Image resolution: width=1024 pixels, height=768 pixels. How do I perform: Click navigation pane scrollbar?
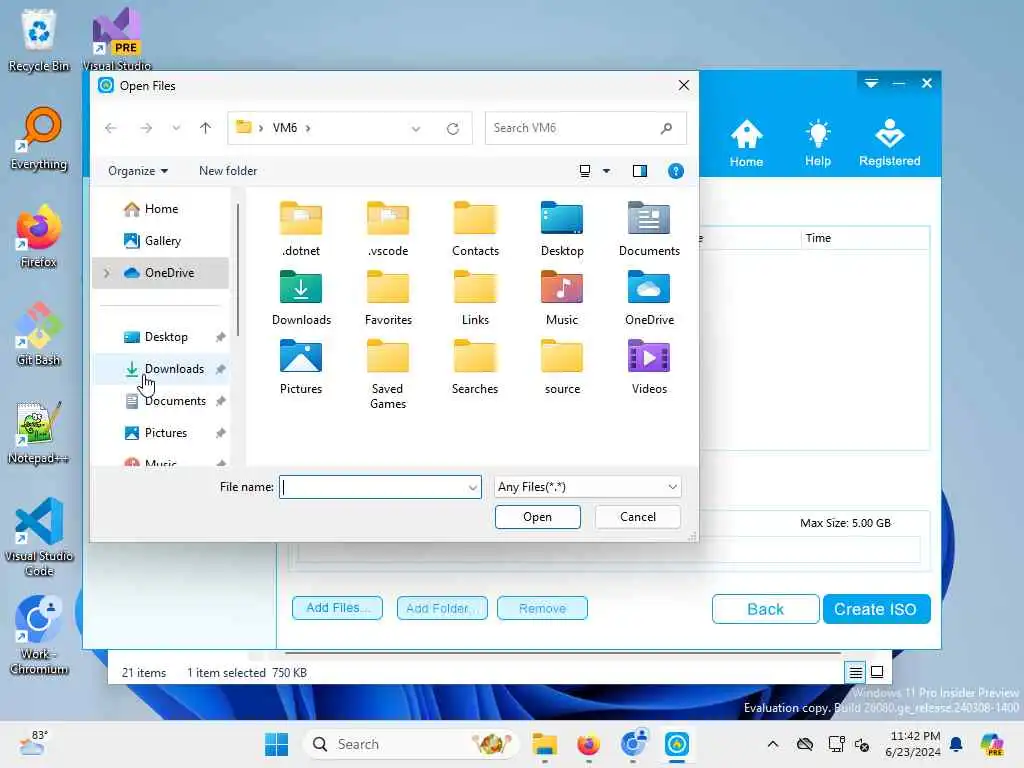click(238, 271)
